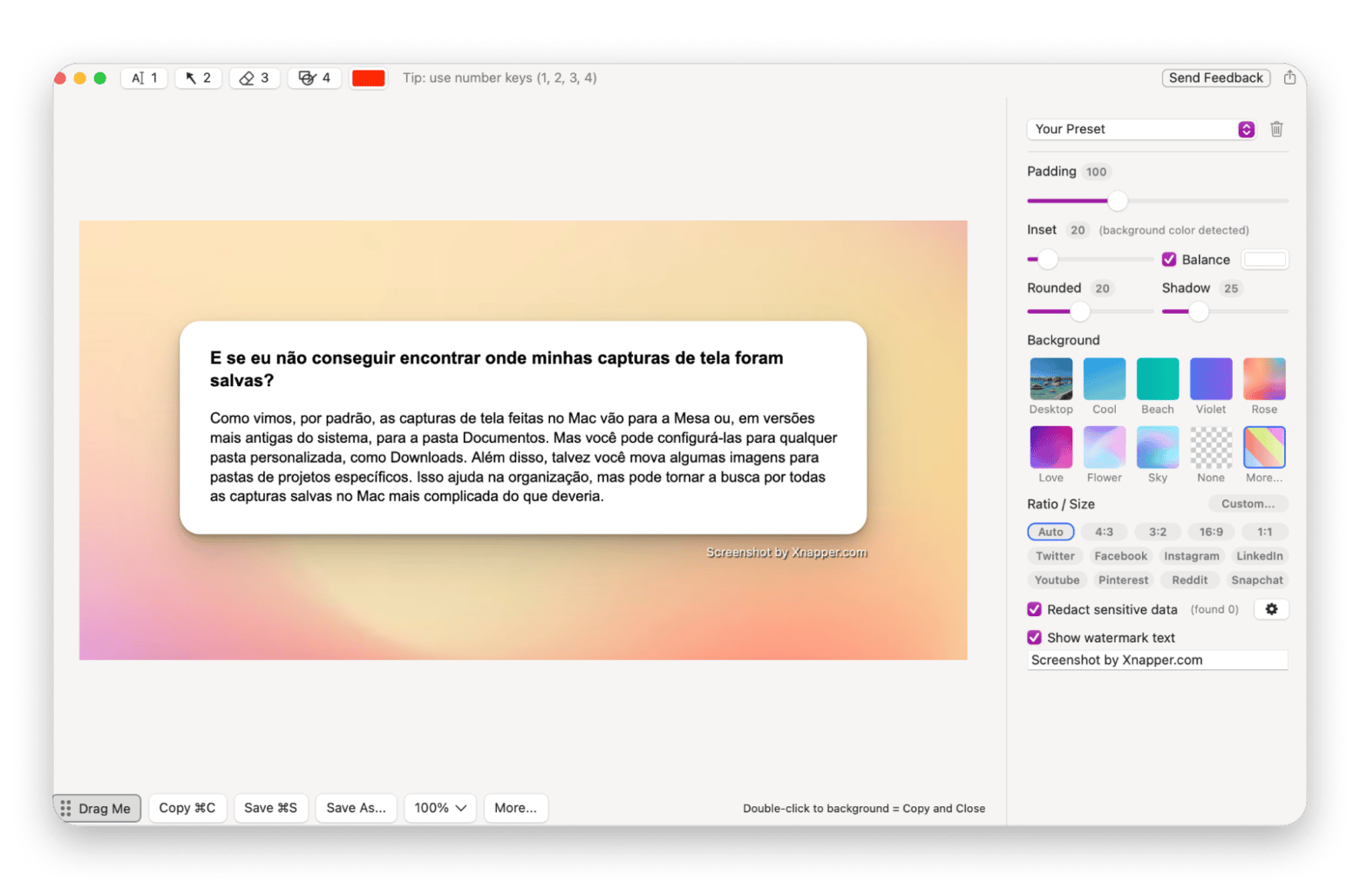Select the redact tool 4
The width and height of the screenshot is (1360, 896).
(314, 78)
